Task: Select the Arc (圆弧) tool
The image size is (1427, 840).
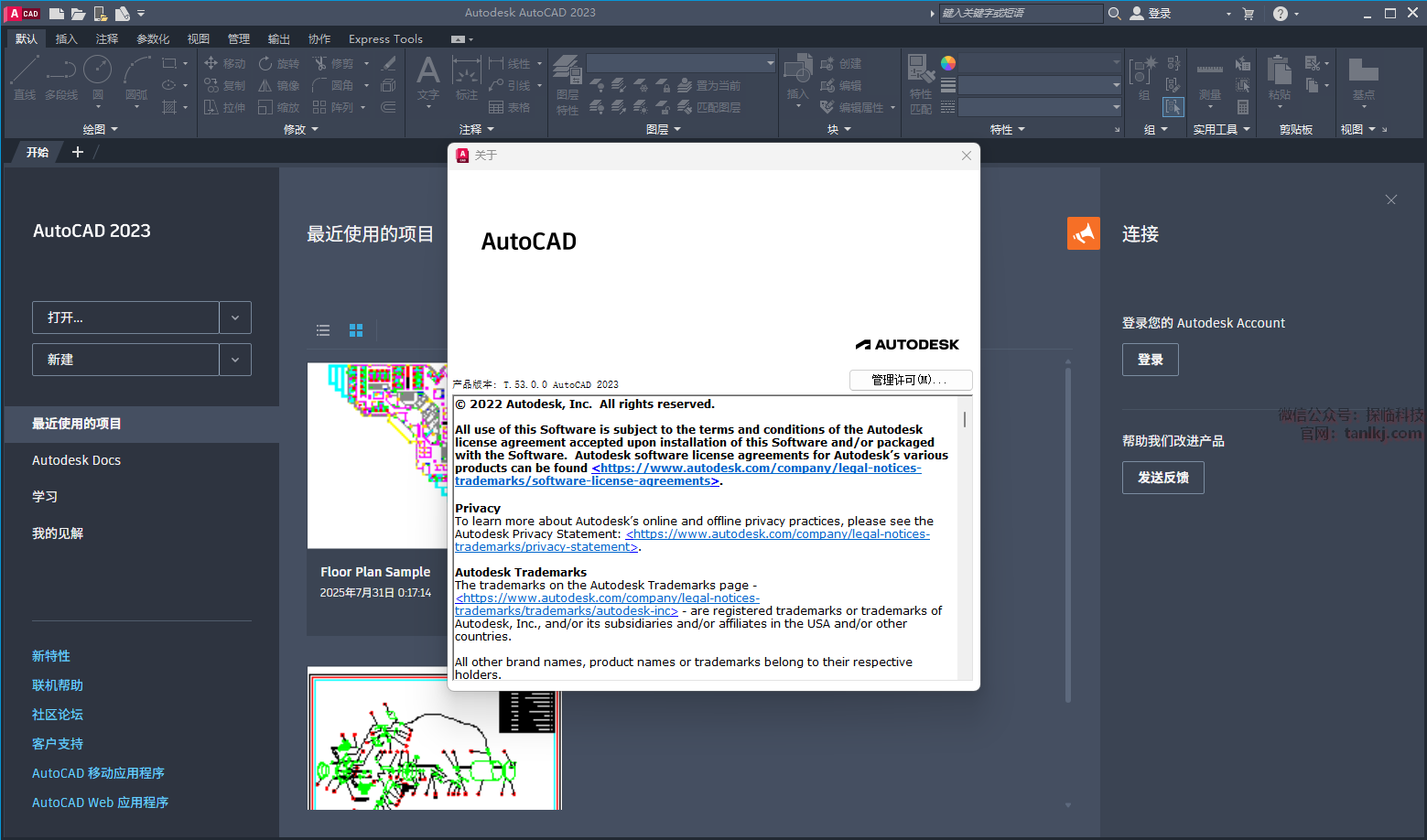Action: tap(136, 77)
